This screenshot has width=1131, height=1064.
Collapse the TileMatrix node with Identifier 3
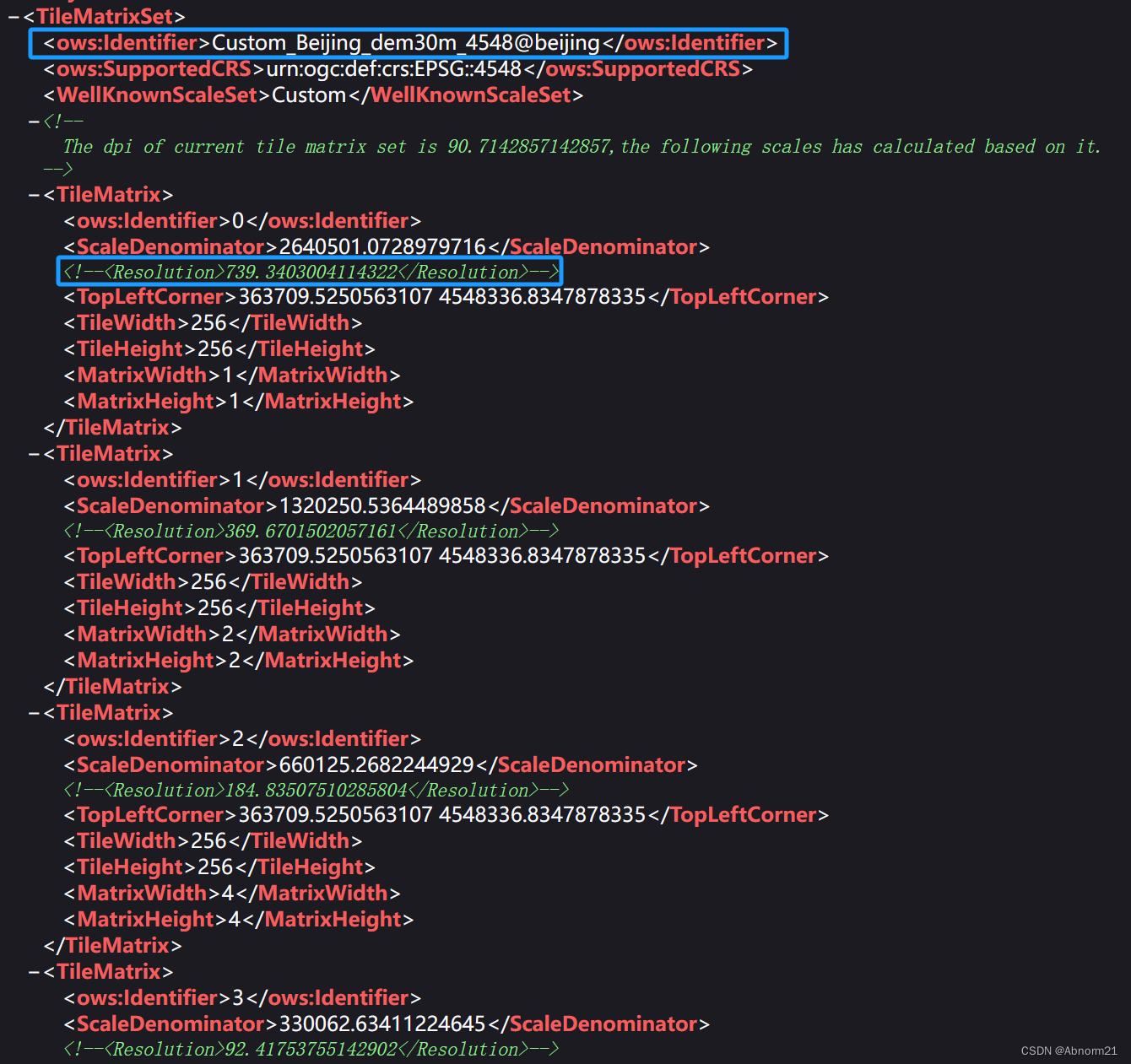31,971
